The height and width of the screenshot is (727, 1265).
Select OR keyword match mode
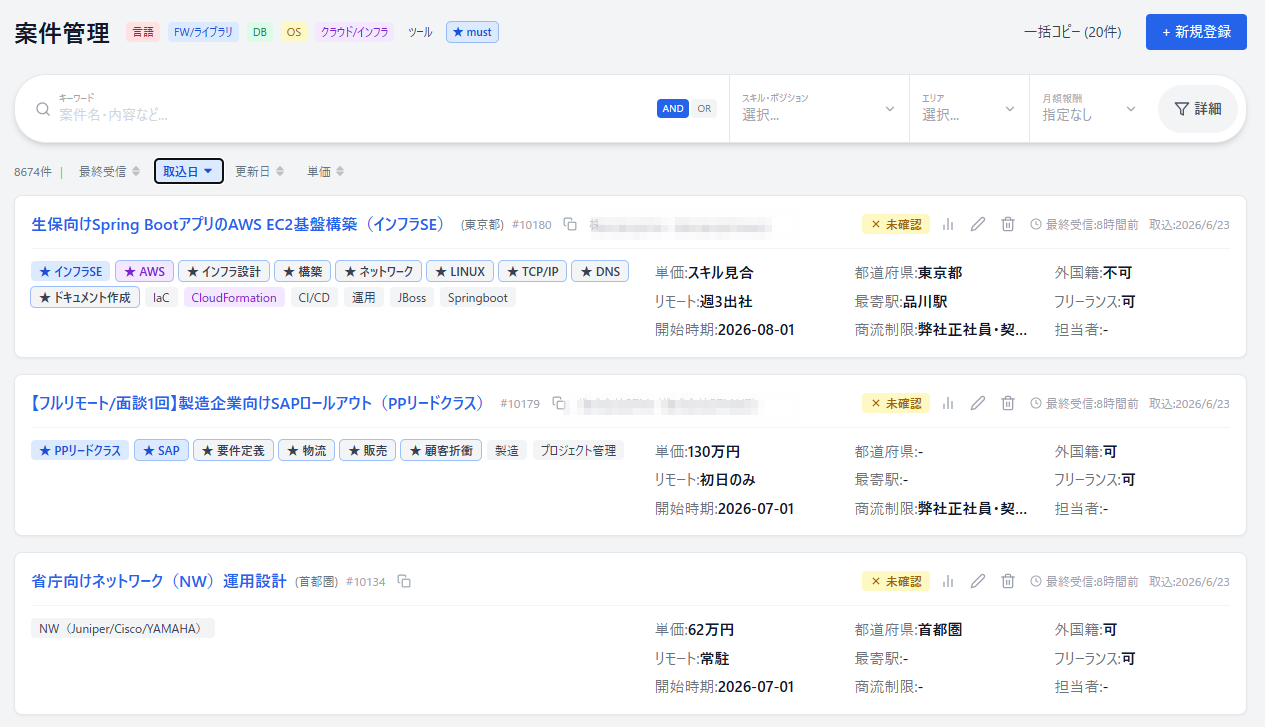click(x=705, y=109)
